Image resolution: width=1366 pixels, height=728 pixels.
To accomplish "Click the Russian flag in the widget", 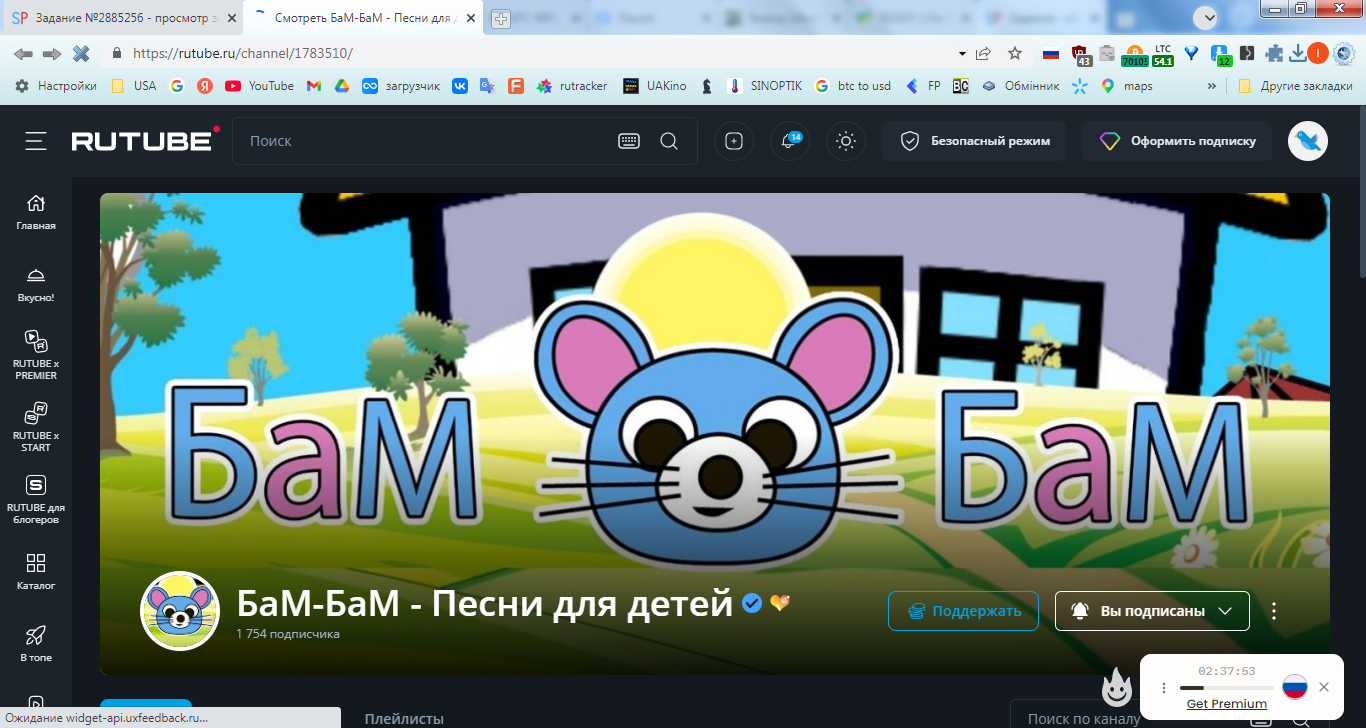I will coord(1295,687).
